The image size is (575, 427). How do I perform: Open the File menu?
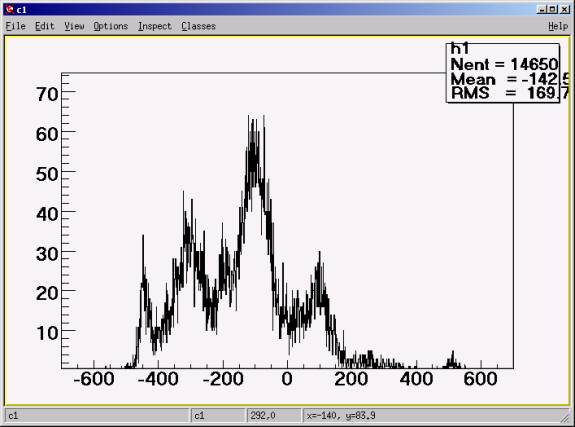tap(15, 26)
